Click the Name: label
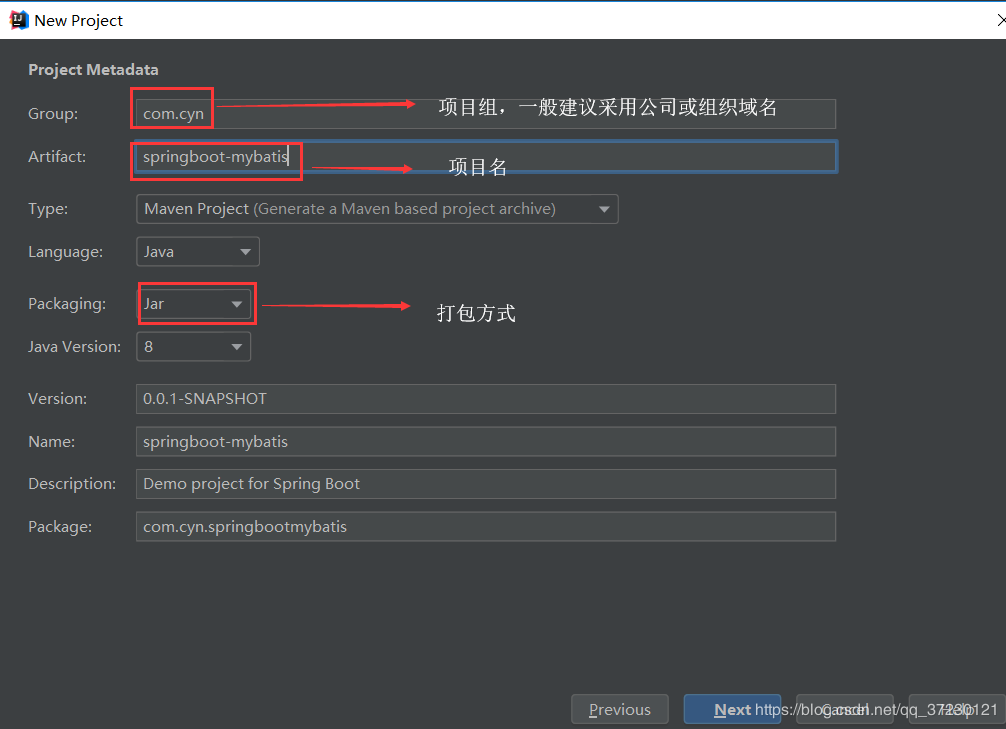 (51, 442)
